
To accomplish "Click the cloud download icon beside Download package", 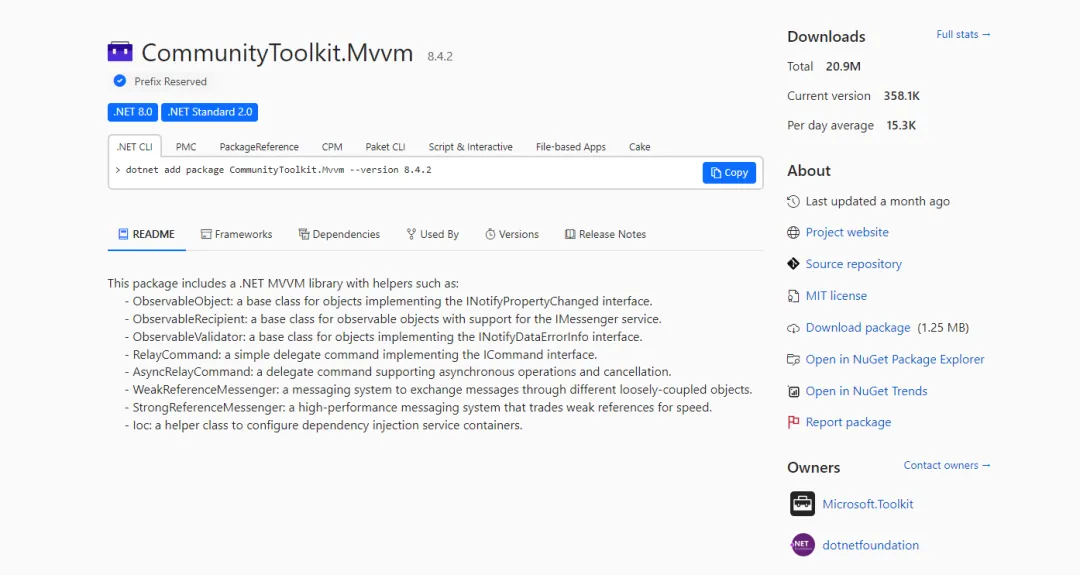I will coord(793,328).
